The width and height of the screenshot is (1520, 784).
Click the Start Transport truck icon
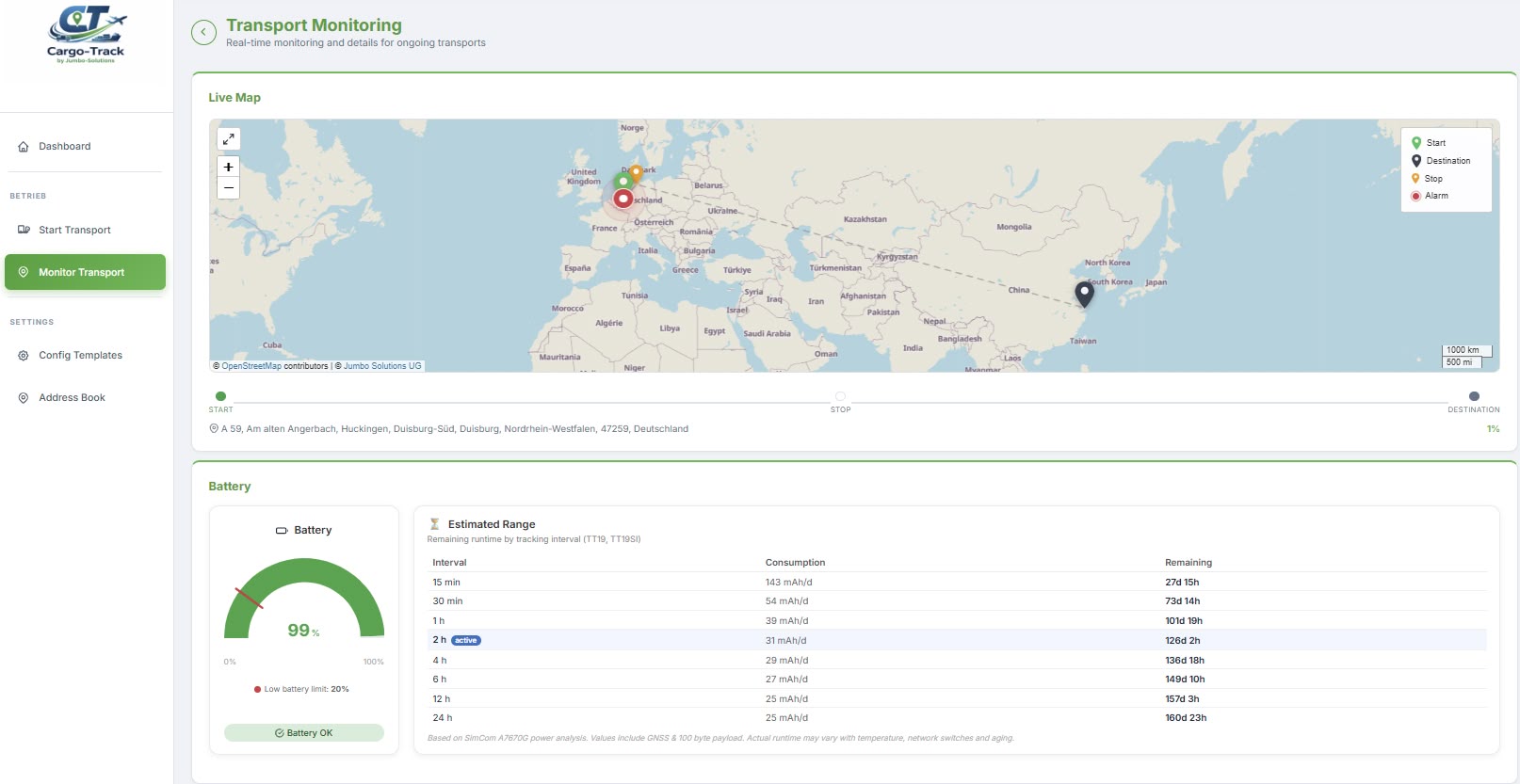pyautogui.click(x=24, y=230)
